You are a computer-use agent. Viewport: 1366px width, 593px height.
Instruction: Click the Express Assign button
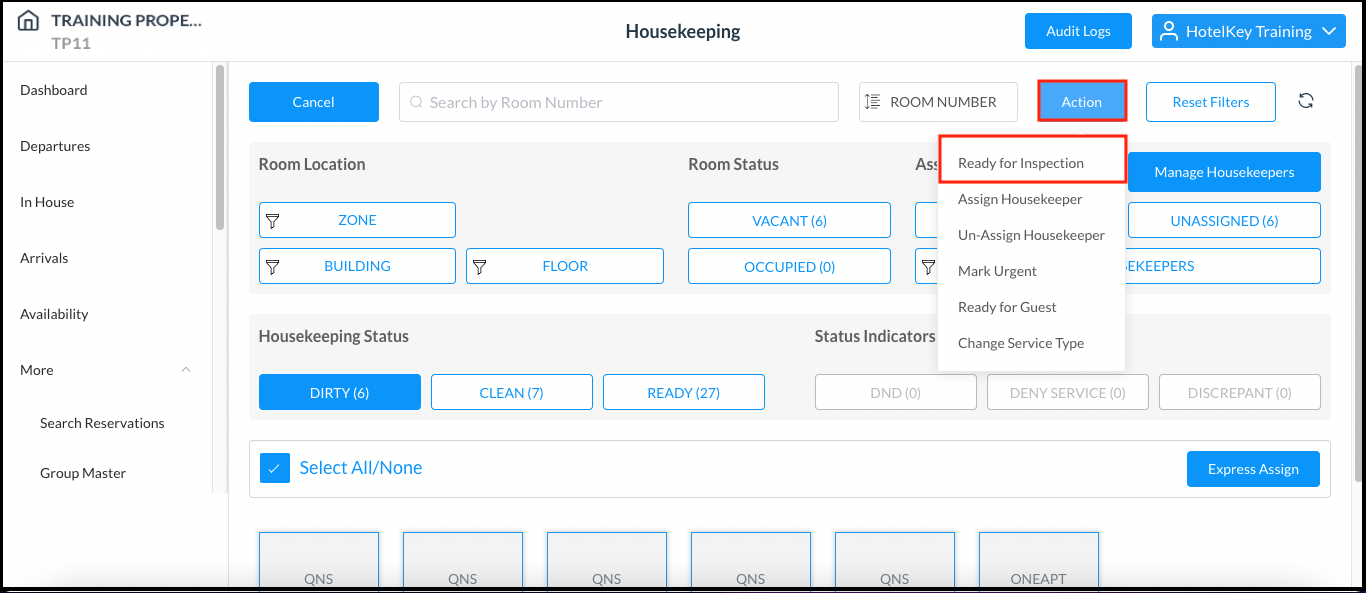[1253, 468]
